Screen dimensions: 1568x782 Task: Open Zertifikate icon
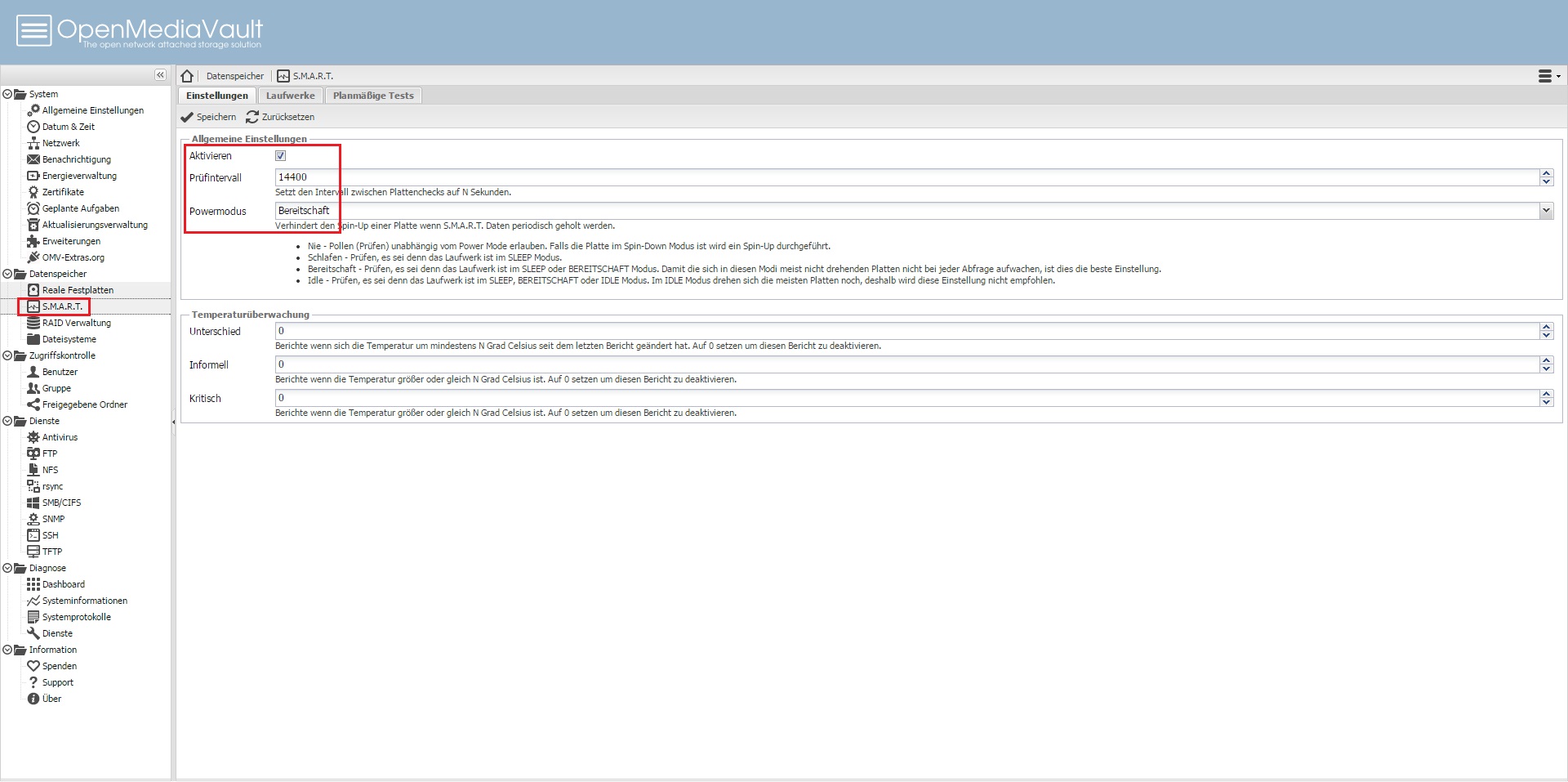pyautogui.click(x=33, y=192)
